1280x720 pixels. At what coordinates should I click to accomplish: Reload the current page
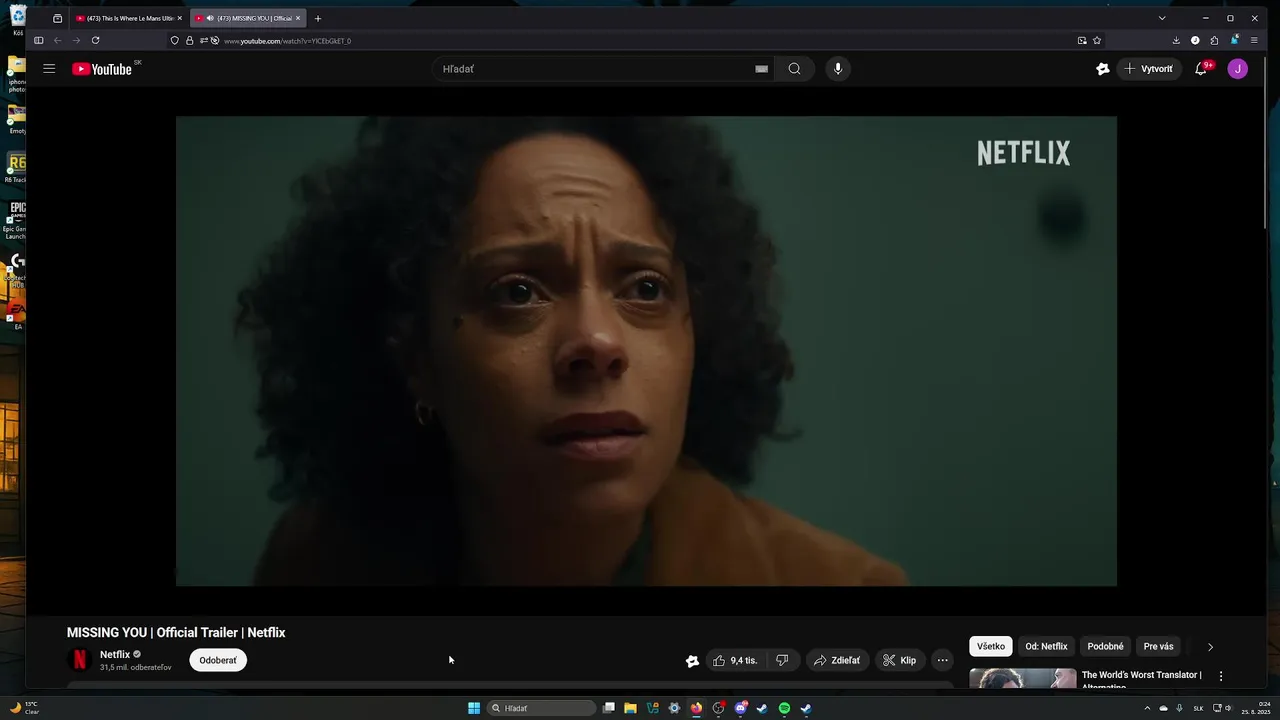pyautogui.click(x=95, y=40)
